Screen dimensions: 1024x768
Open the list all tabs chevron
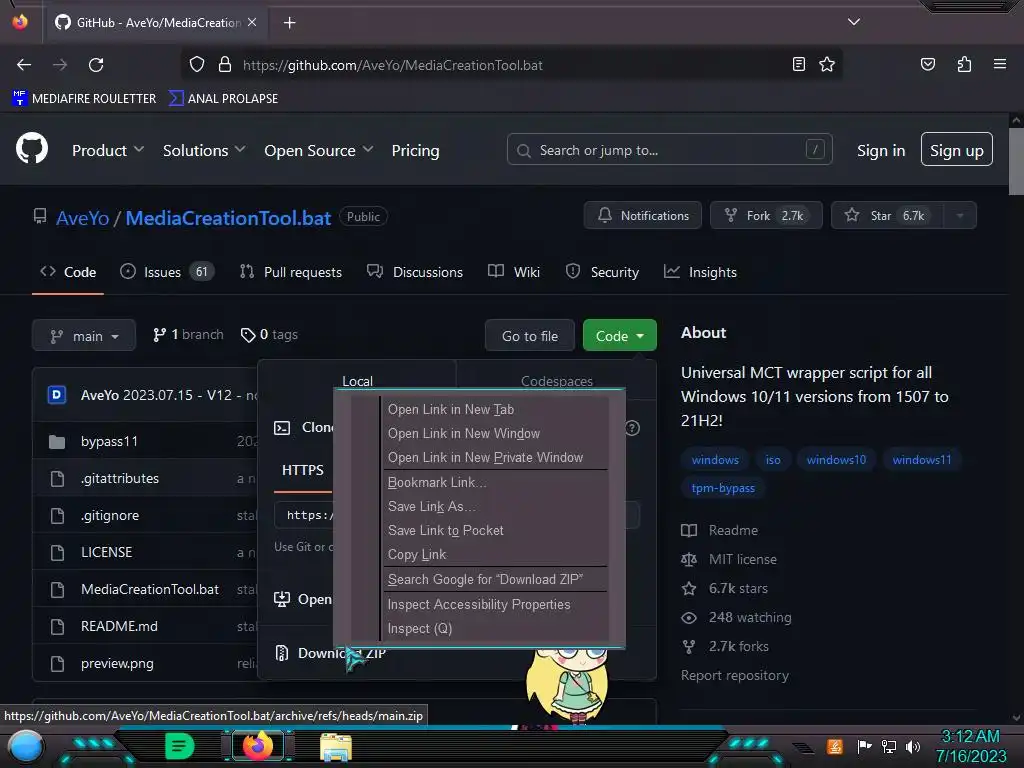(x=854, y=22)
